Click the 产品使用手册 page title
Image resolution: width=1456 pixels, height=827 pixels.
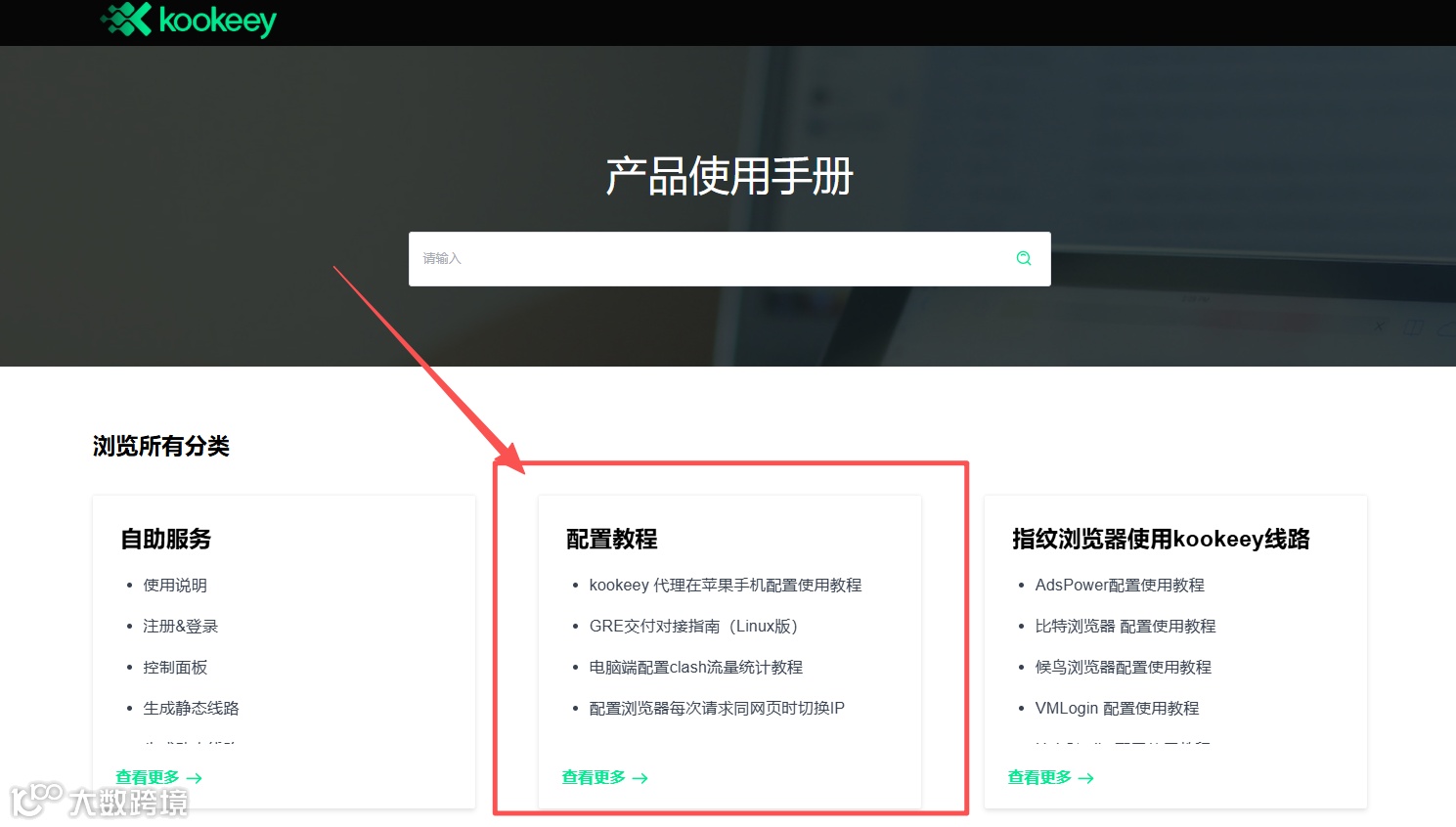(729, 177)
